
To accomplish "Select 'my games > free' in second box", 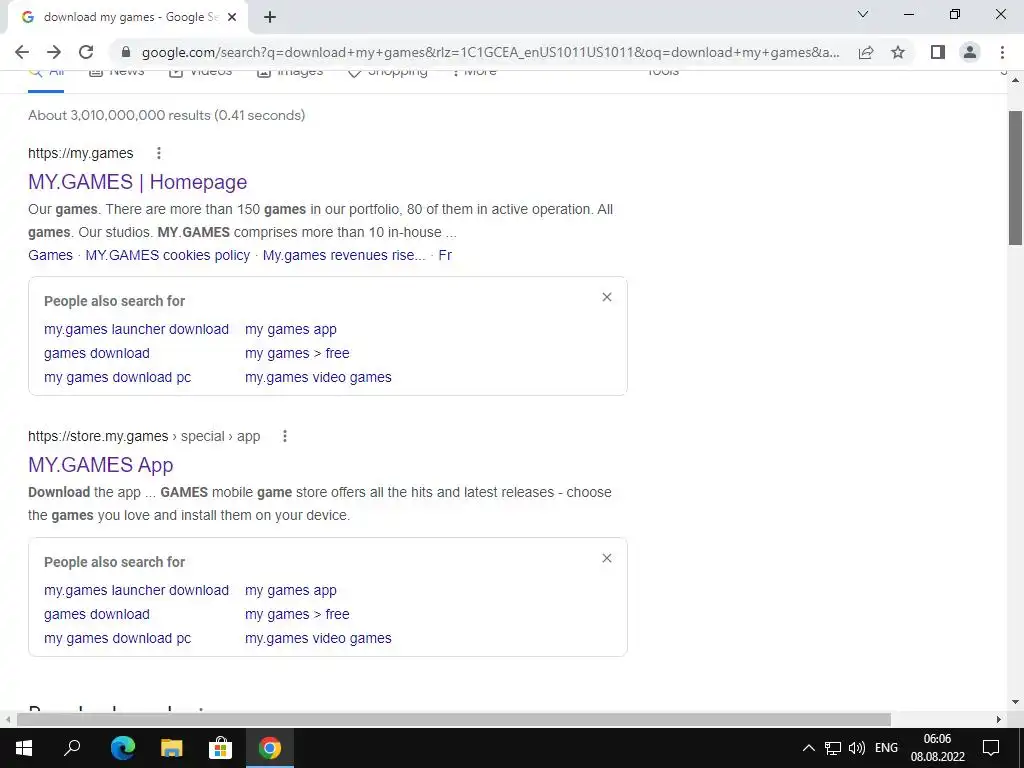I will click(297, 615).
